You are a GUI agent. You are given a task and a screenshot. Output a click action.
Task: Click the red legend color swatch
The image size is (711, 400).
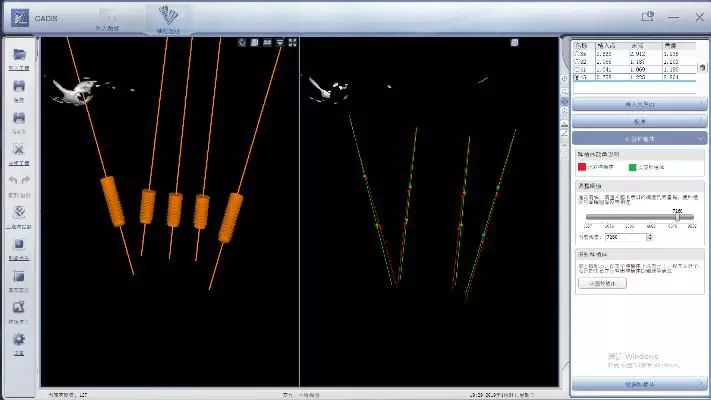[x=582, y=167]
